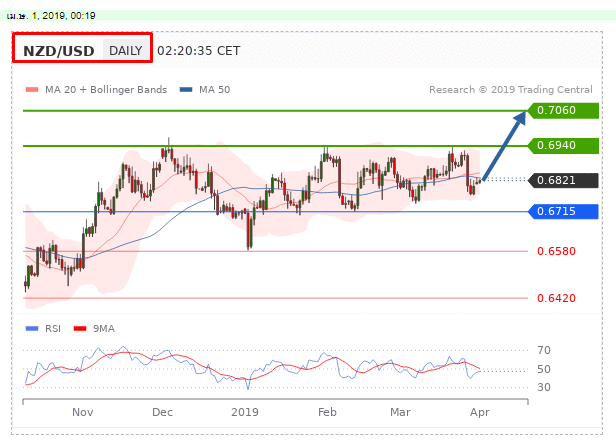Click the 0.6715 pivot price tag
The height and width of the screenshot is (441, 616).
tap(563, 212)
